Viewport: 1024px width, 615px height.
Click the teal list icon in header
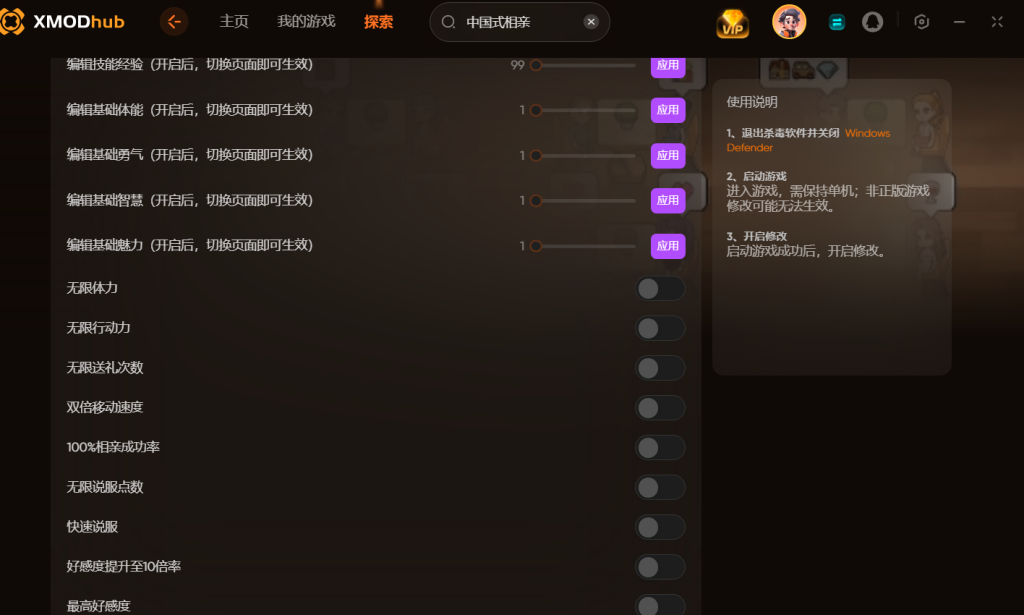[837, 23]
